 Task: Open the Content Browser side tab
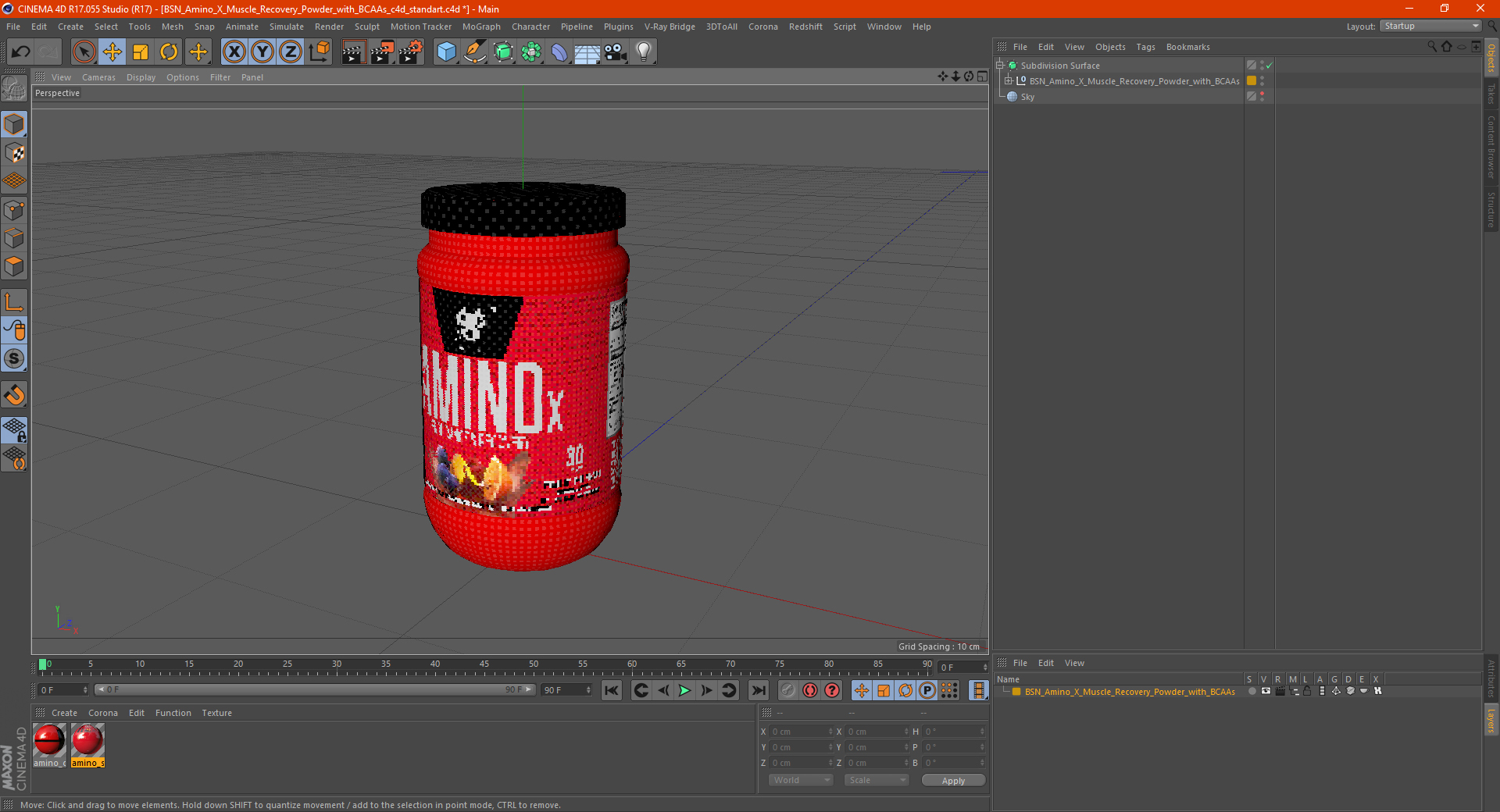pos(1491,148)
